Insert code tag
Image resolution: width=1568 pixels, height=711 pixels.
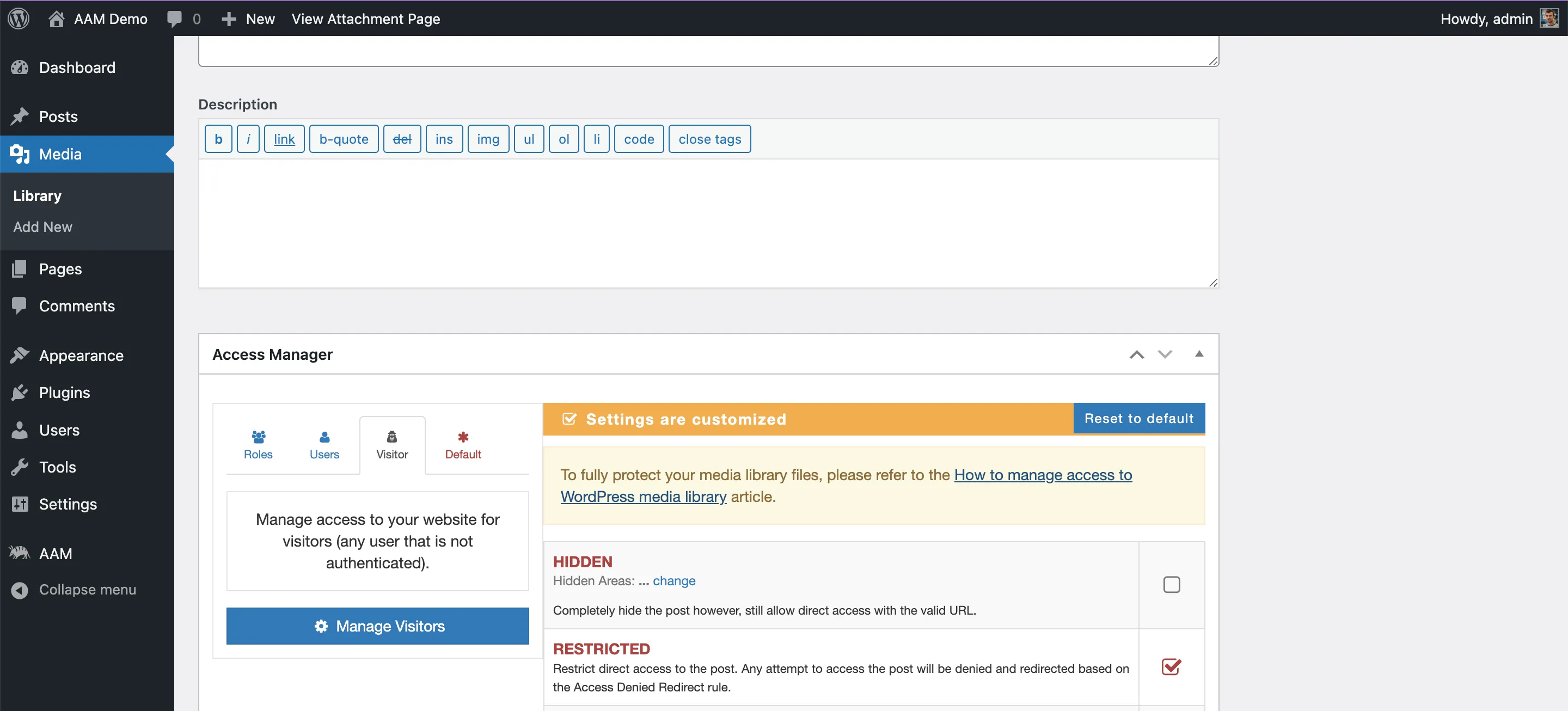click(639, 139)
